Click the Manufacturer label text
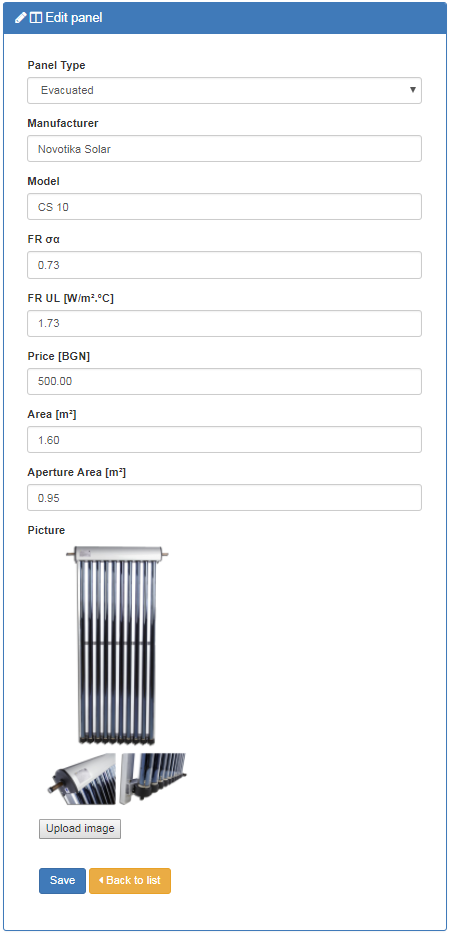This screenshot has width=451, height=936. [x=63, y=124]
